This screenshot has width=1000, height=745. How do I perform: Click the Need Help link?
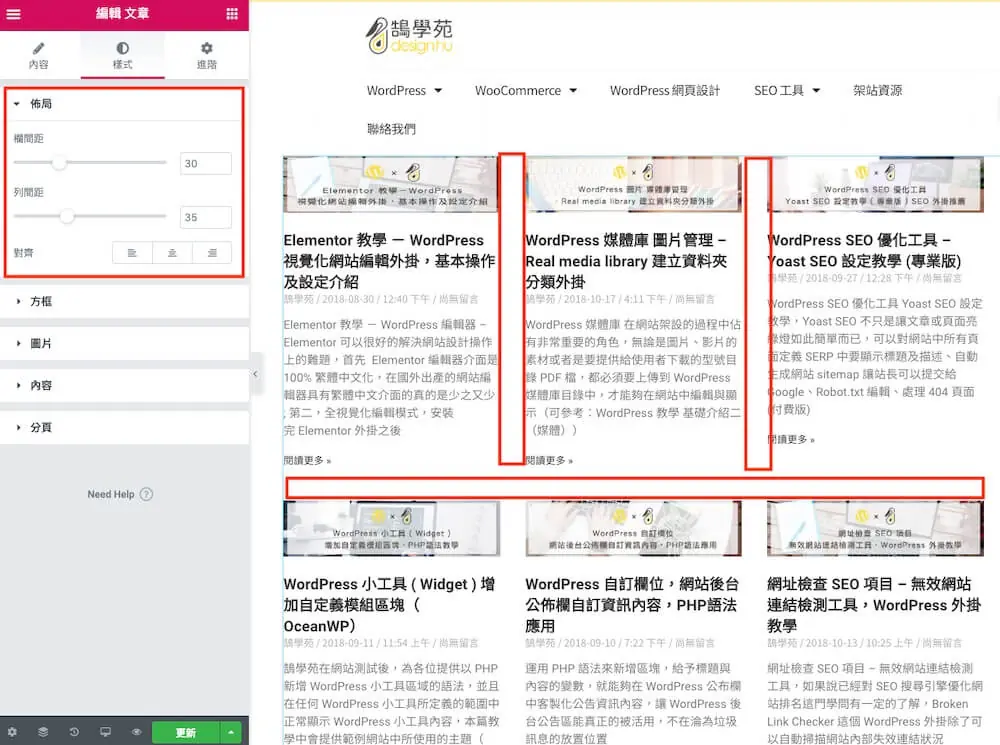click(111, 494)
